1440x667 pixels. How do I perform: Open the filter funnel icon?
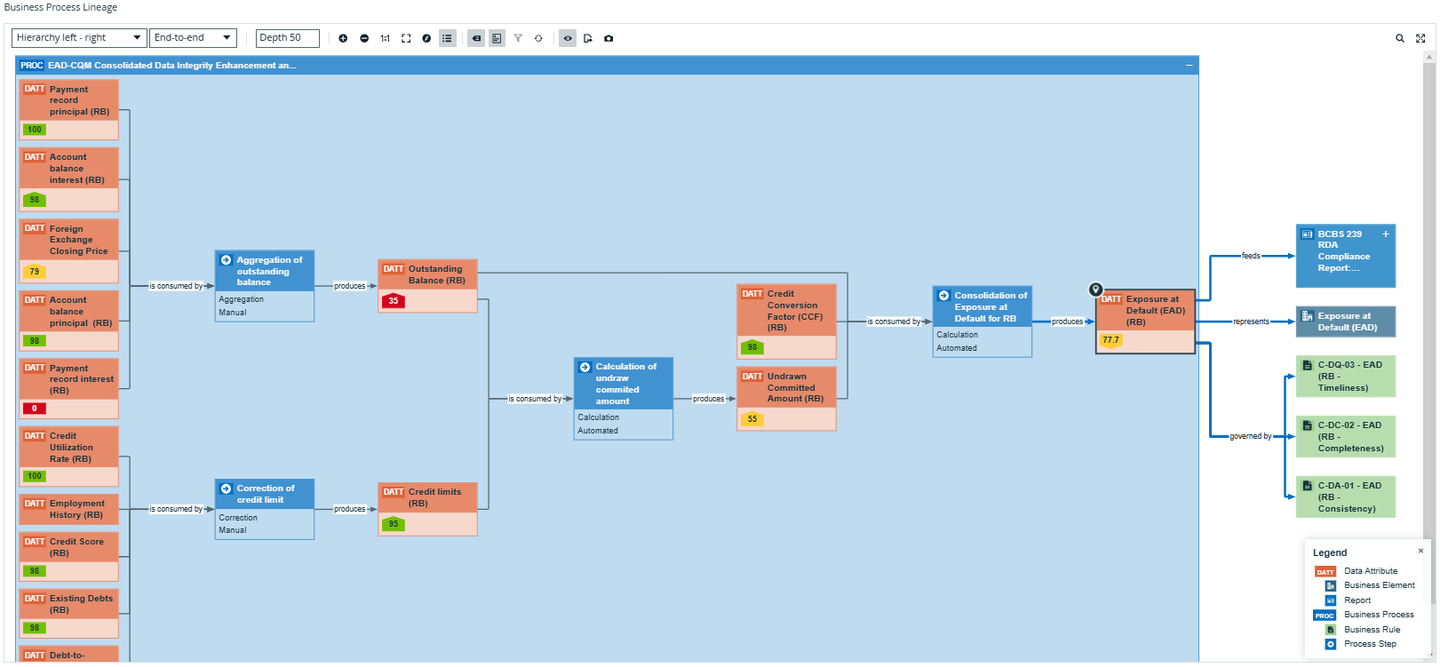coord(518,38)
